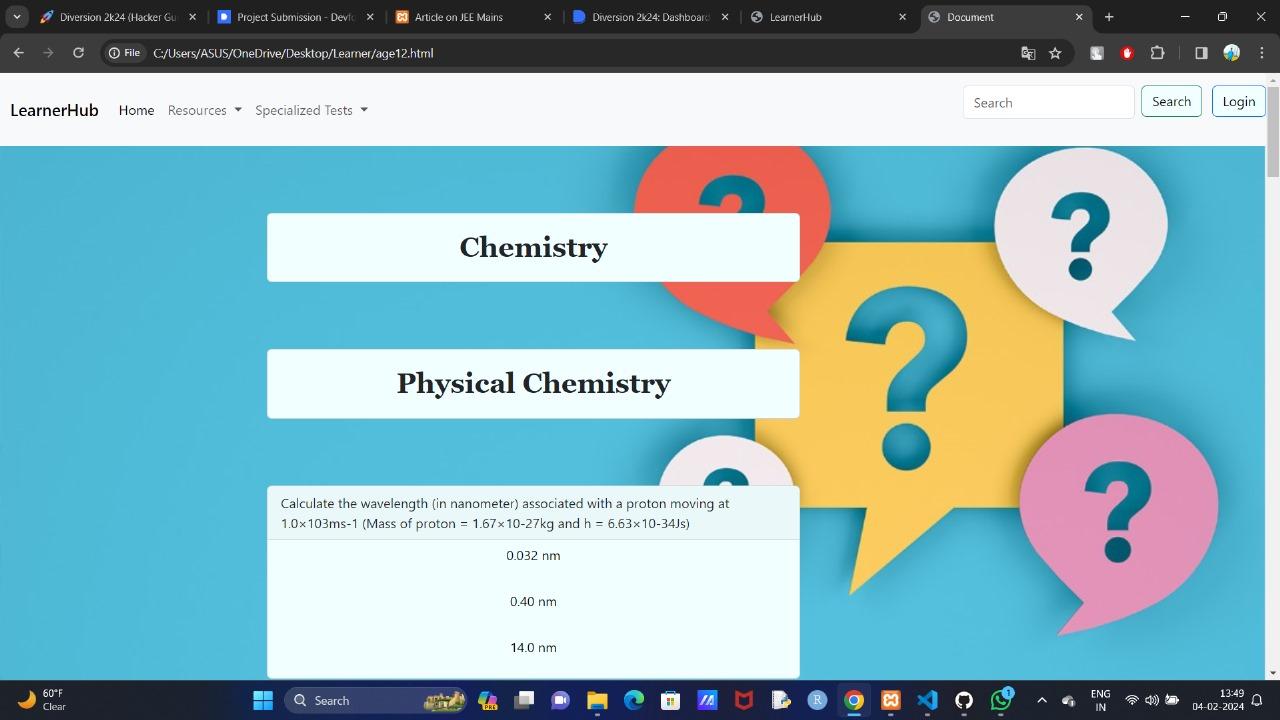Click the File site info chip
The height and width of the screenshot is (720, 1280).
tap(124, 53)
